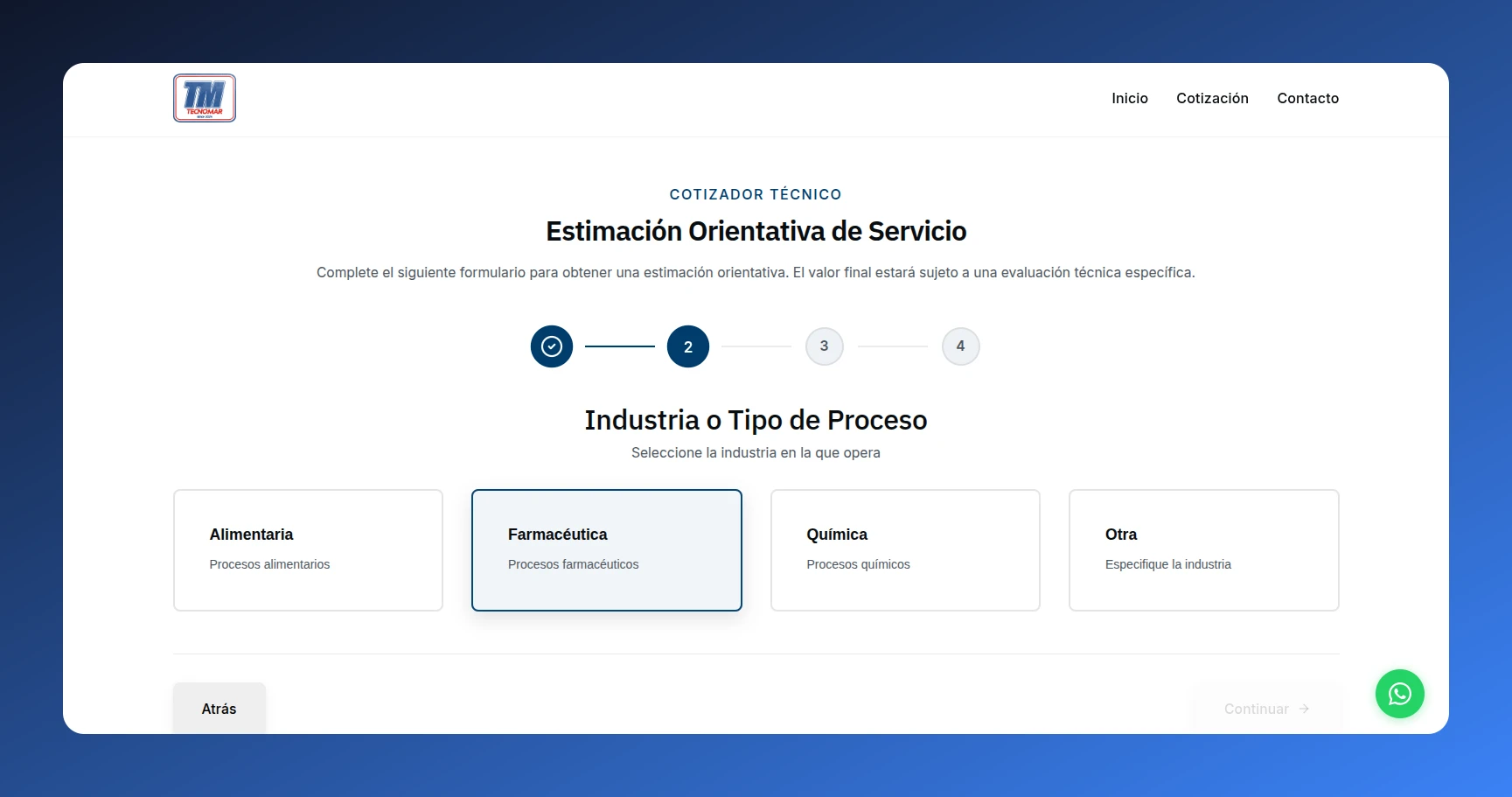Select the Farmacéutica industry card

tap(607, 550)
